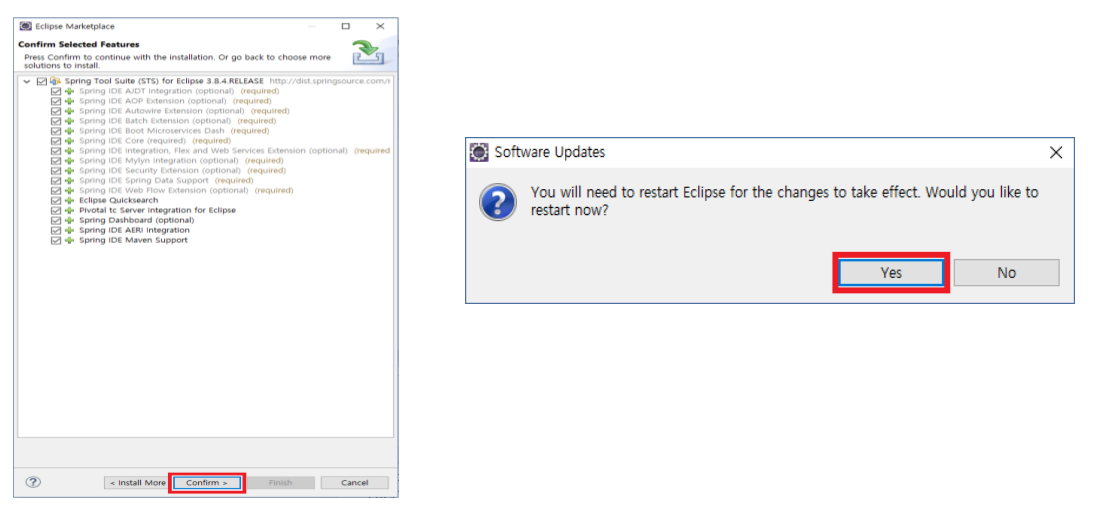Image resolution: width=1099 pixels, height=518 pixels.
Task: Toggle the Spring IDE Core checkbox
Action: (x=56, y=141)
